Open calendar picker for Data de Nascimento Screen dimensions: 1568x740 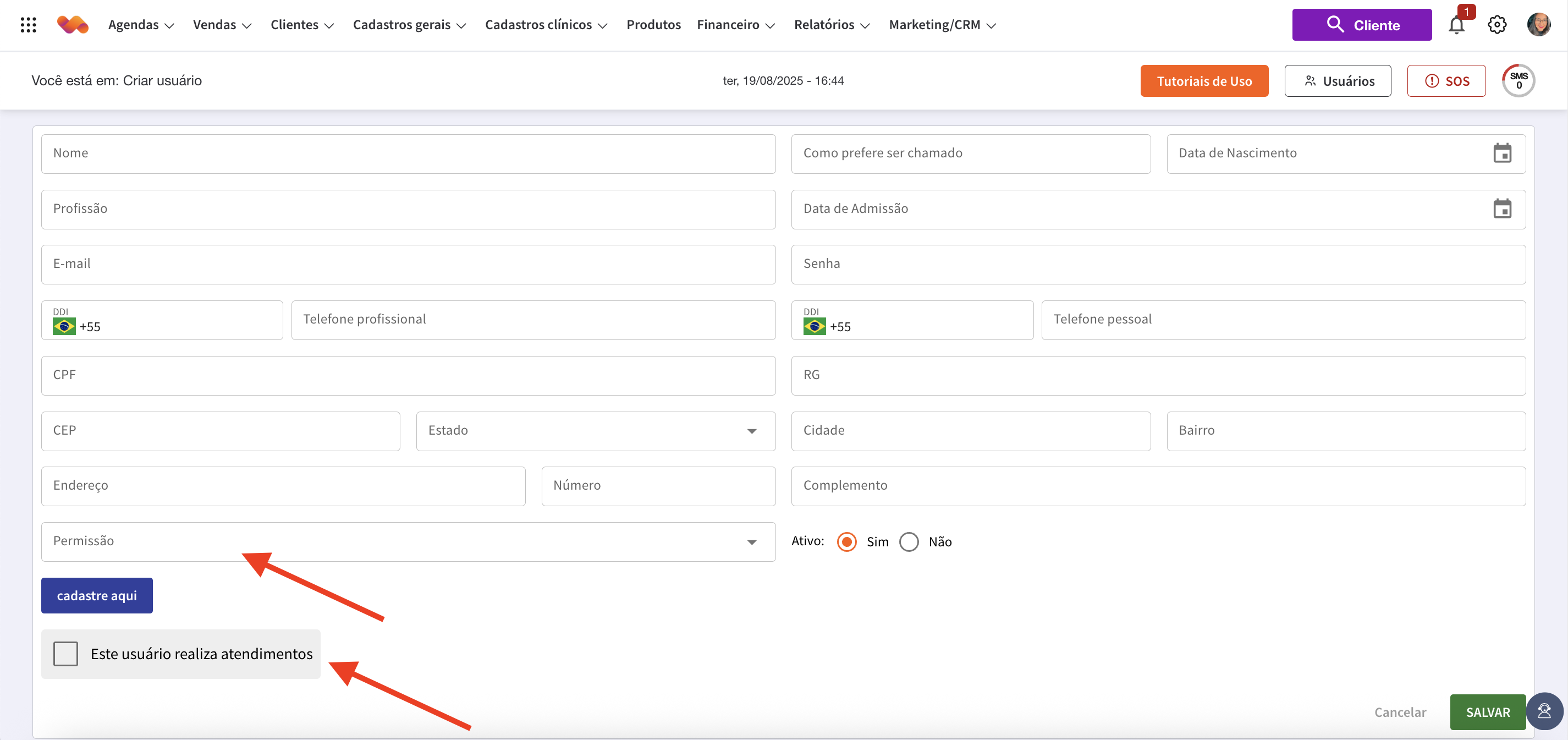[1501, 154]
